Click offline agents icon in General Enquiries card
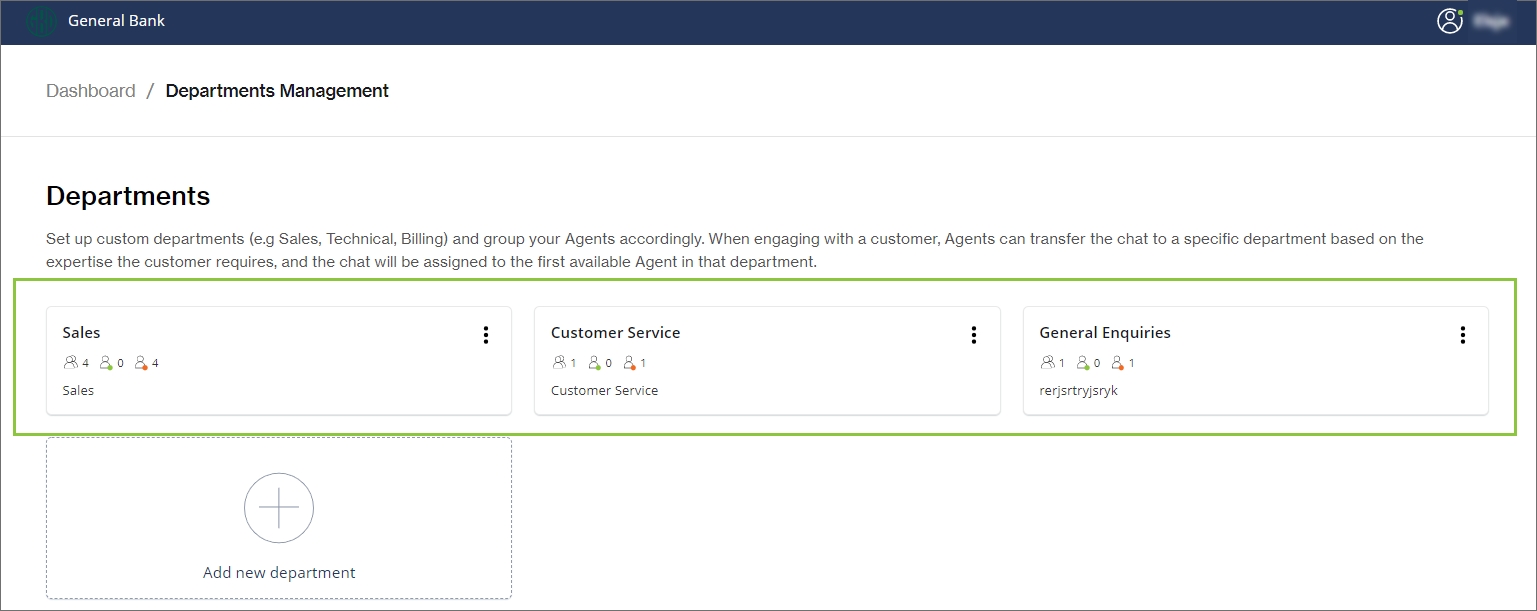This screenshot has height=611, width=1537. (1118, 363)
